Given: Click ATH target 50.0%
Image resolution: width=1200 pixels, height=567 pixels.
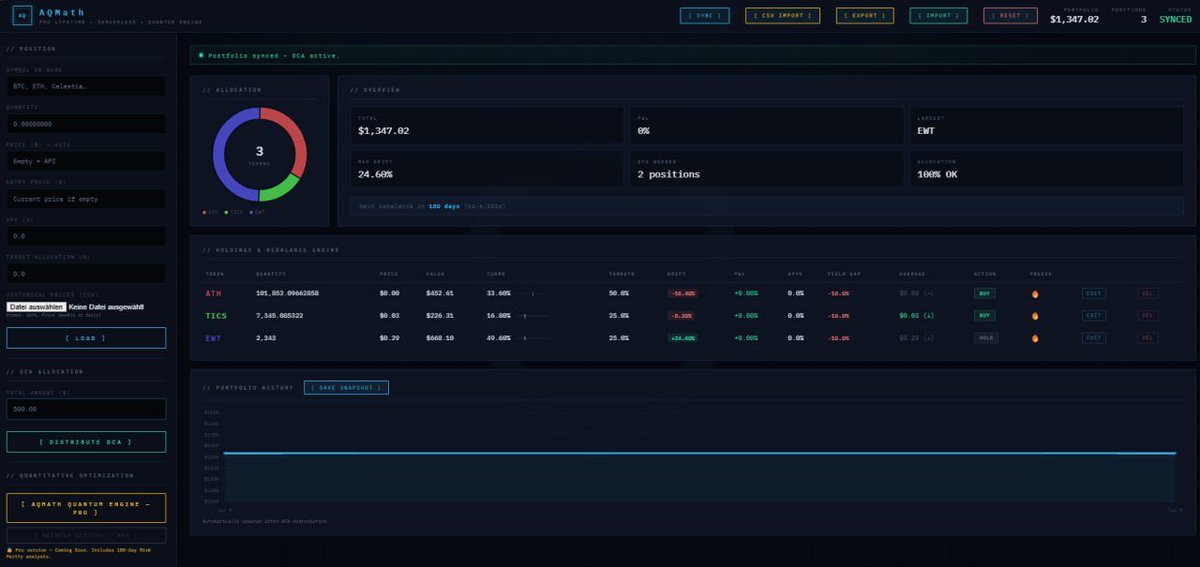Looking at the screenshot, I should tap(618, 294).
